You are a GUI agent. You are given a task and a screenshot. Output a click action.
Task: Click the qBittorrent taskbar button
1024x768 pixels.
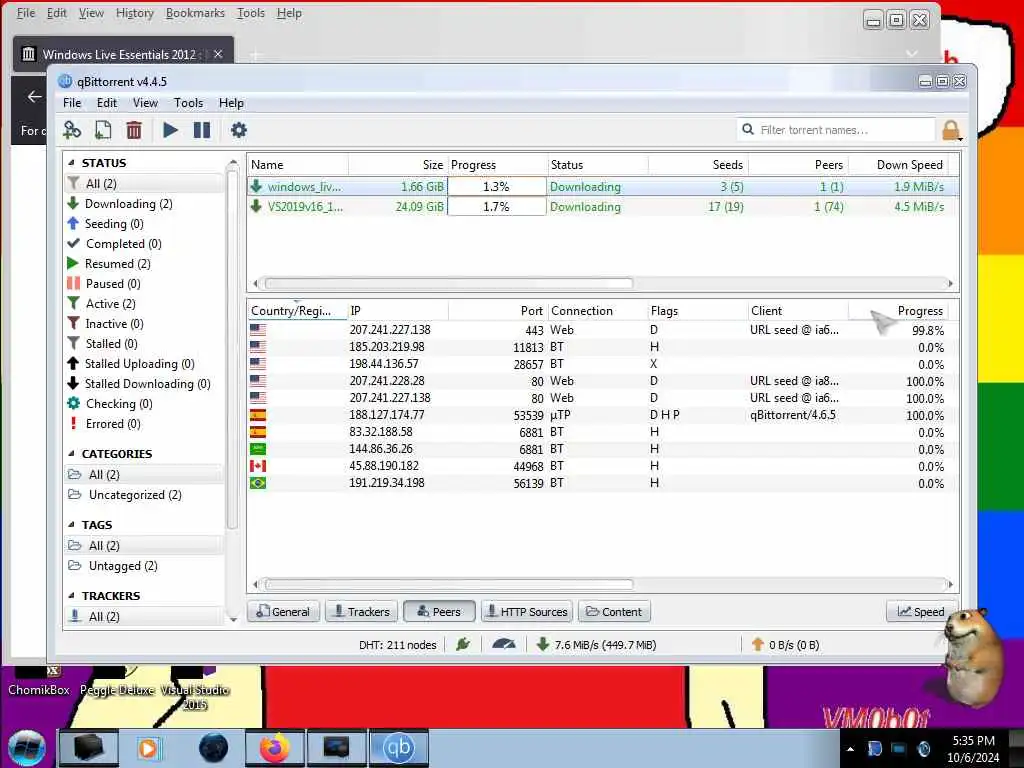click(x=399, y=748)
